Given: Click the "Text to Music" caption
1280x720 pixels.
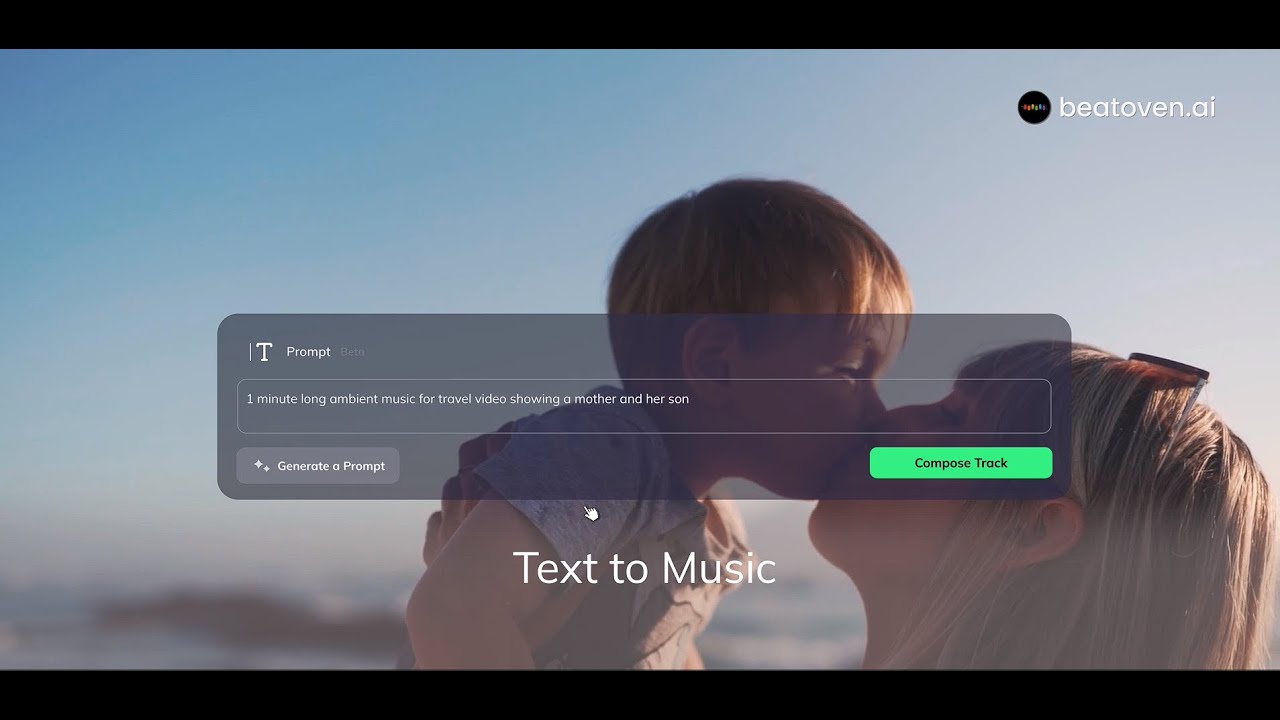Looking at the screenshot, I should point(644,568).
